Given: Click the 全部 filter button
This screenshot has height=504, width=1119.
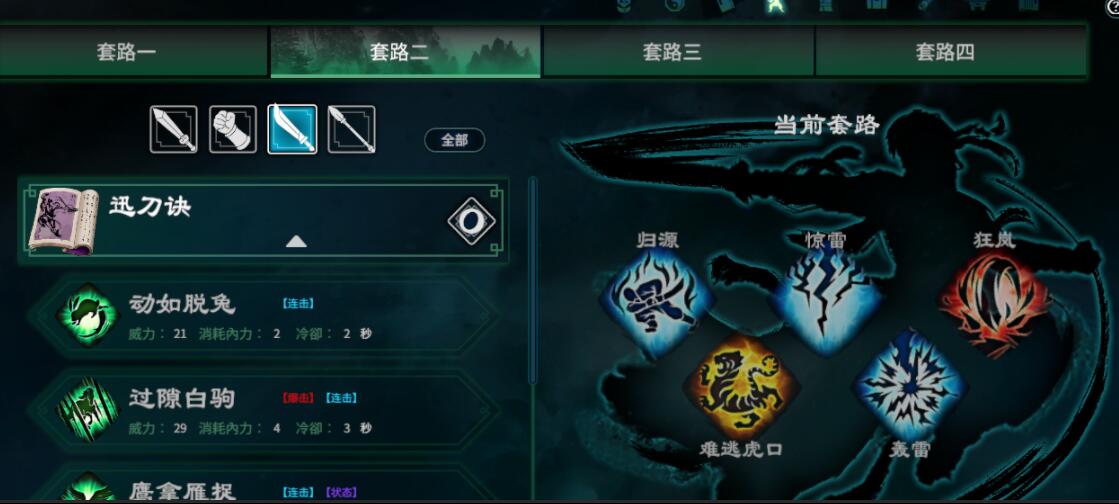Looking at the screenshot, I should pos(455,140).
